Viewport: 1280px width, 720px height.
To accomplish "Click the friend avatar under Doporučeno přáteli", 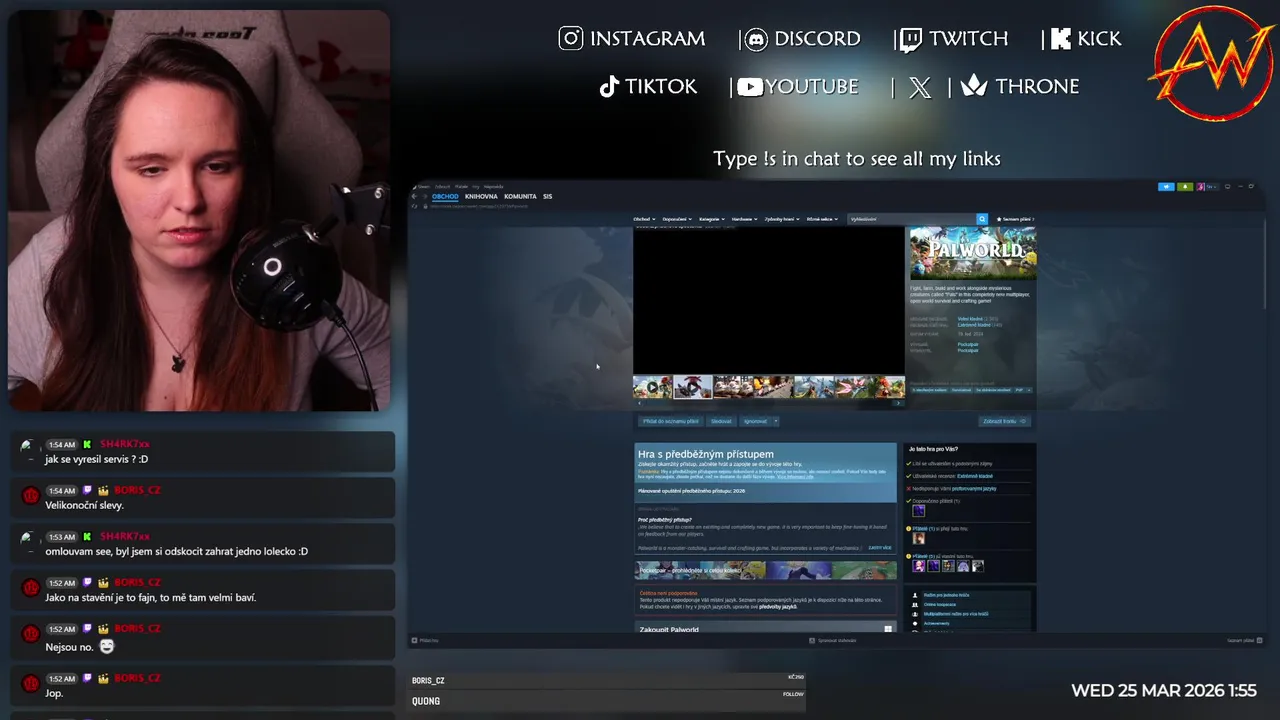I will 919,511.
